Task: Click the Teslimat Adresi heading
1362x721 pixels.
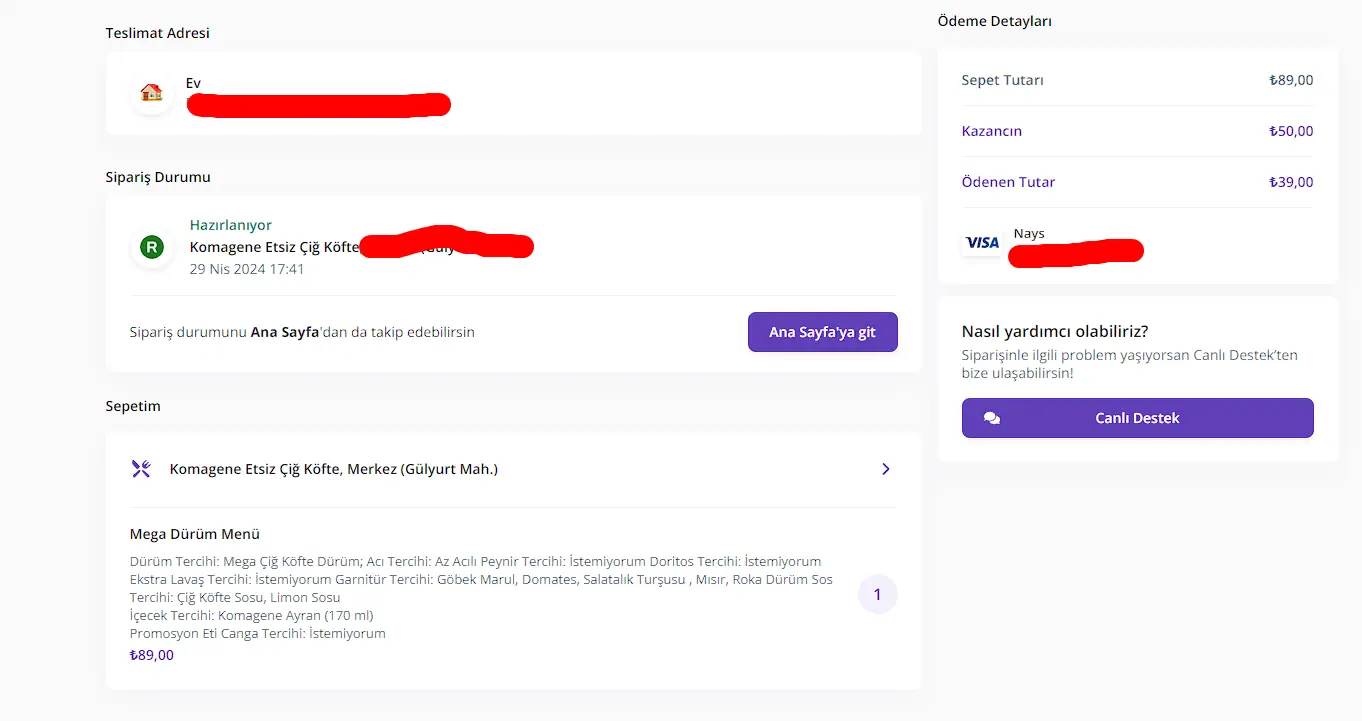Action: point(158,33)
